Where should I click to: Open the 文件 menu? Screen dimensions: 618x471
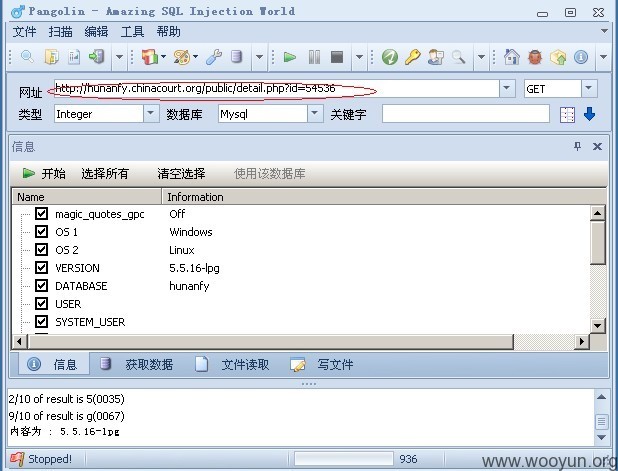24,32
